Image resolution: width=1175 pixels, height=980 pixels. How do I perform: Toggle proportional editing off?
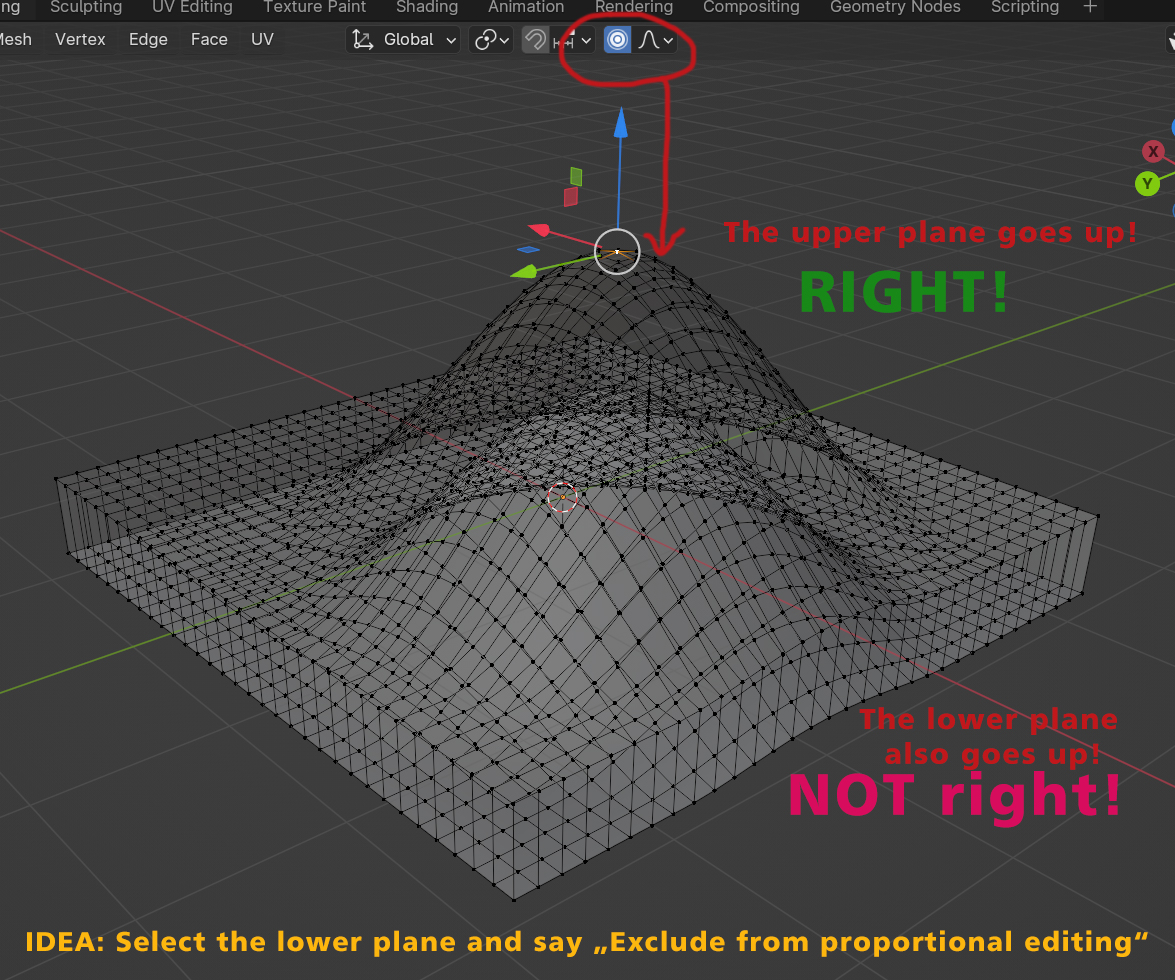pos(617,40)
